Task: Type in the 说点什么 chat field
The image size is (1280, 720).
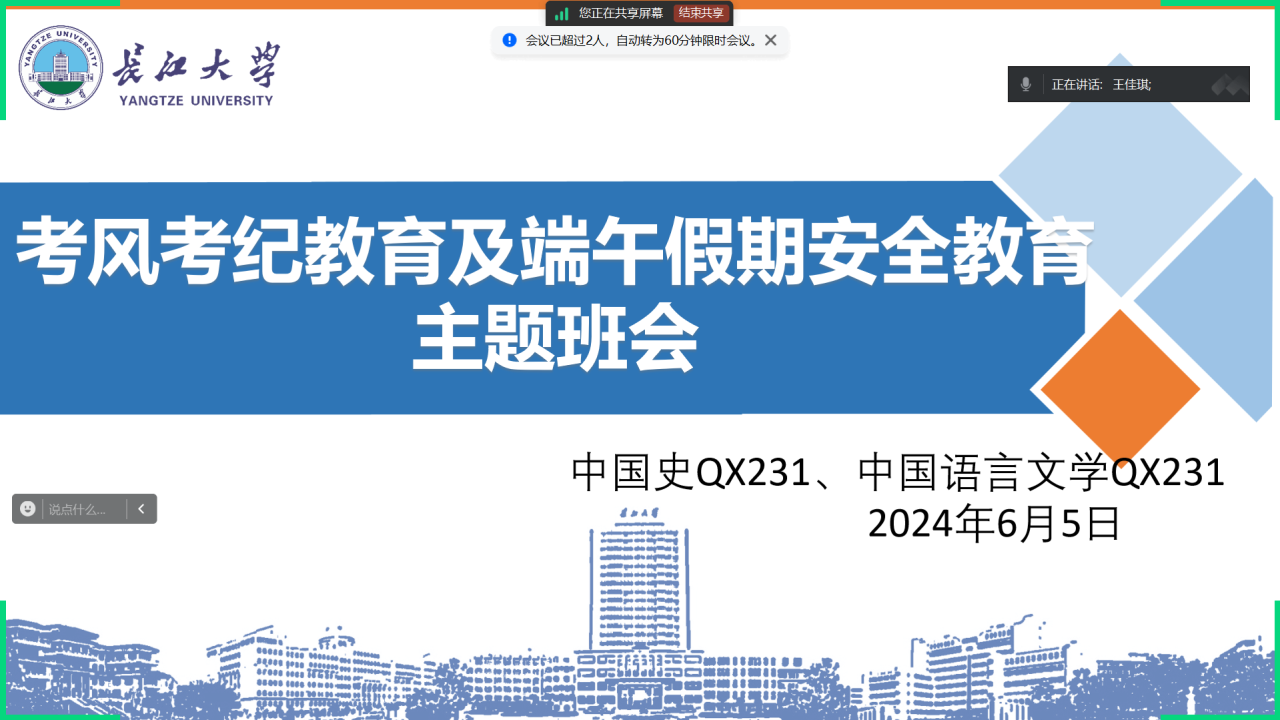Action: (82, 509)
